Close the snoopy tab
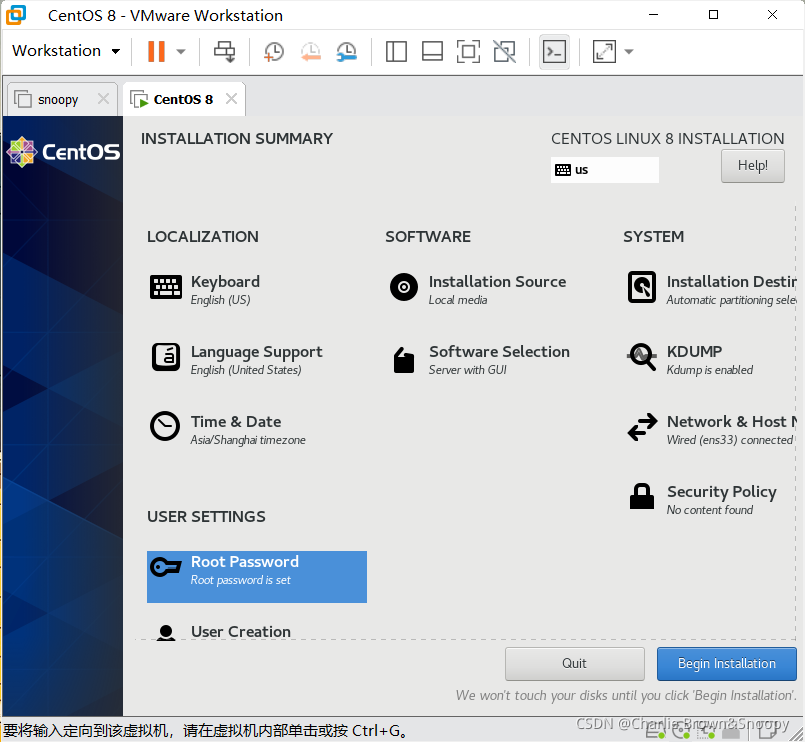 click(103, 99)
